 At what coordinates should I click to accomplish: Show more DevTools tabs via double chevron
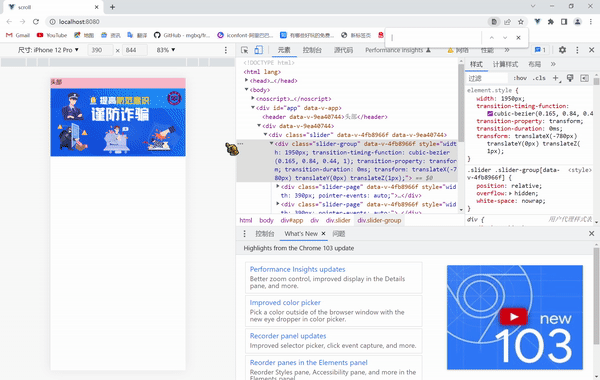(507, 50)
